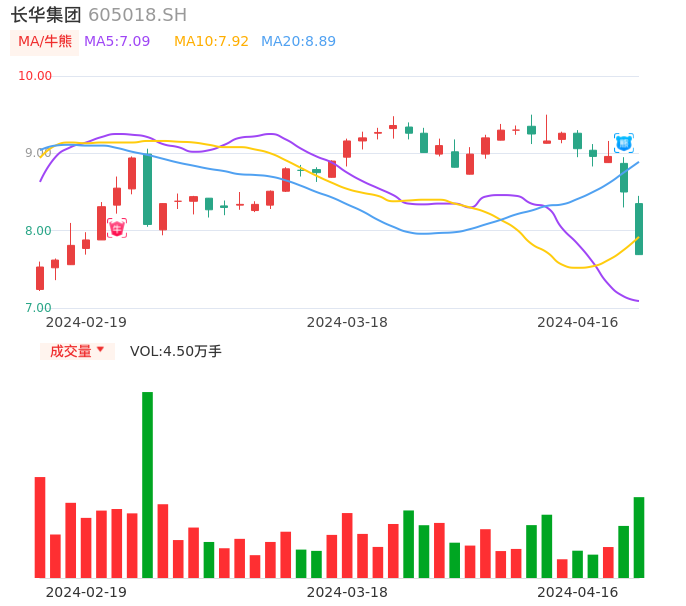
Task: Click the last green volume bar on the right
Action: click(639, 537)
